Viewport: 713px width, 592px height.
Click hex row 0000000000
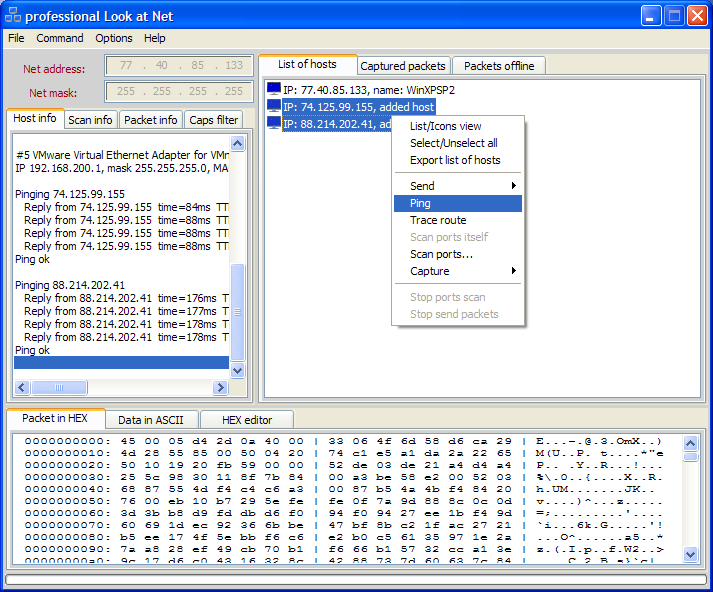pos(344,441)
